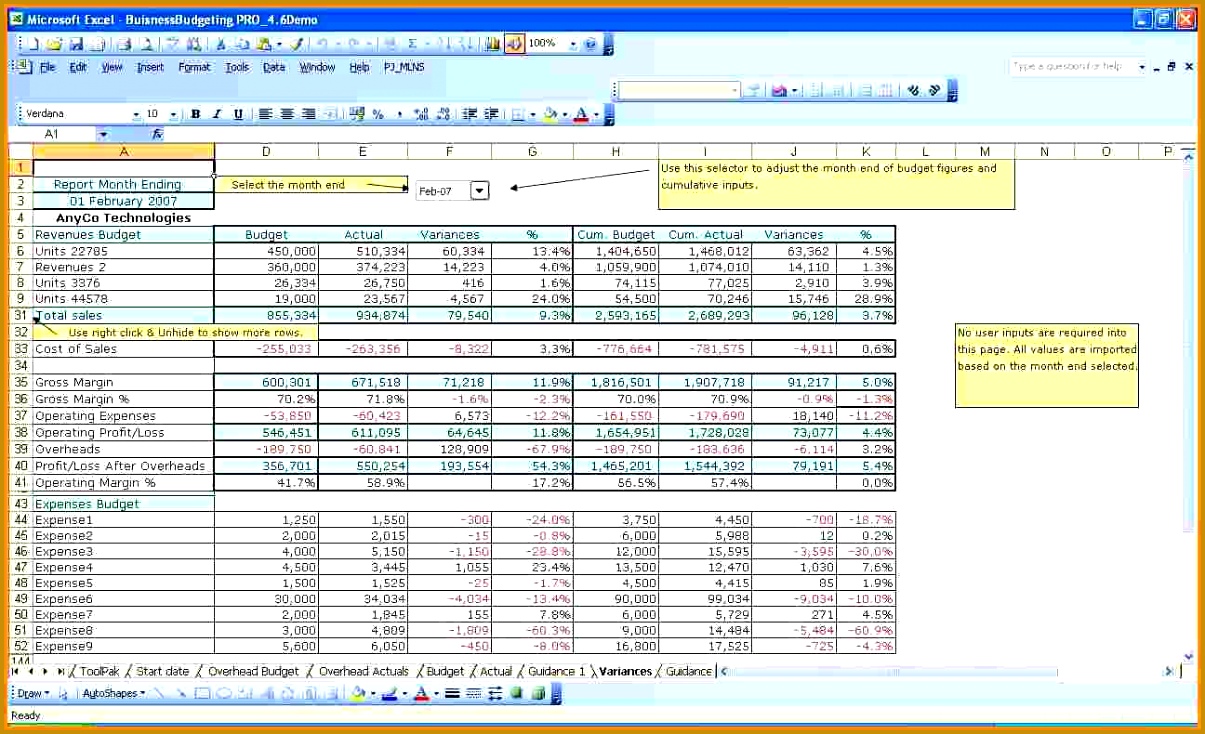This screenshot has width=1205, height=734.
Task: Open the Name Box dropdown showing A1
Action: (103, 133)
